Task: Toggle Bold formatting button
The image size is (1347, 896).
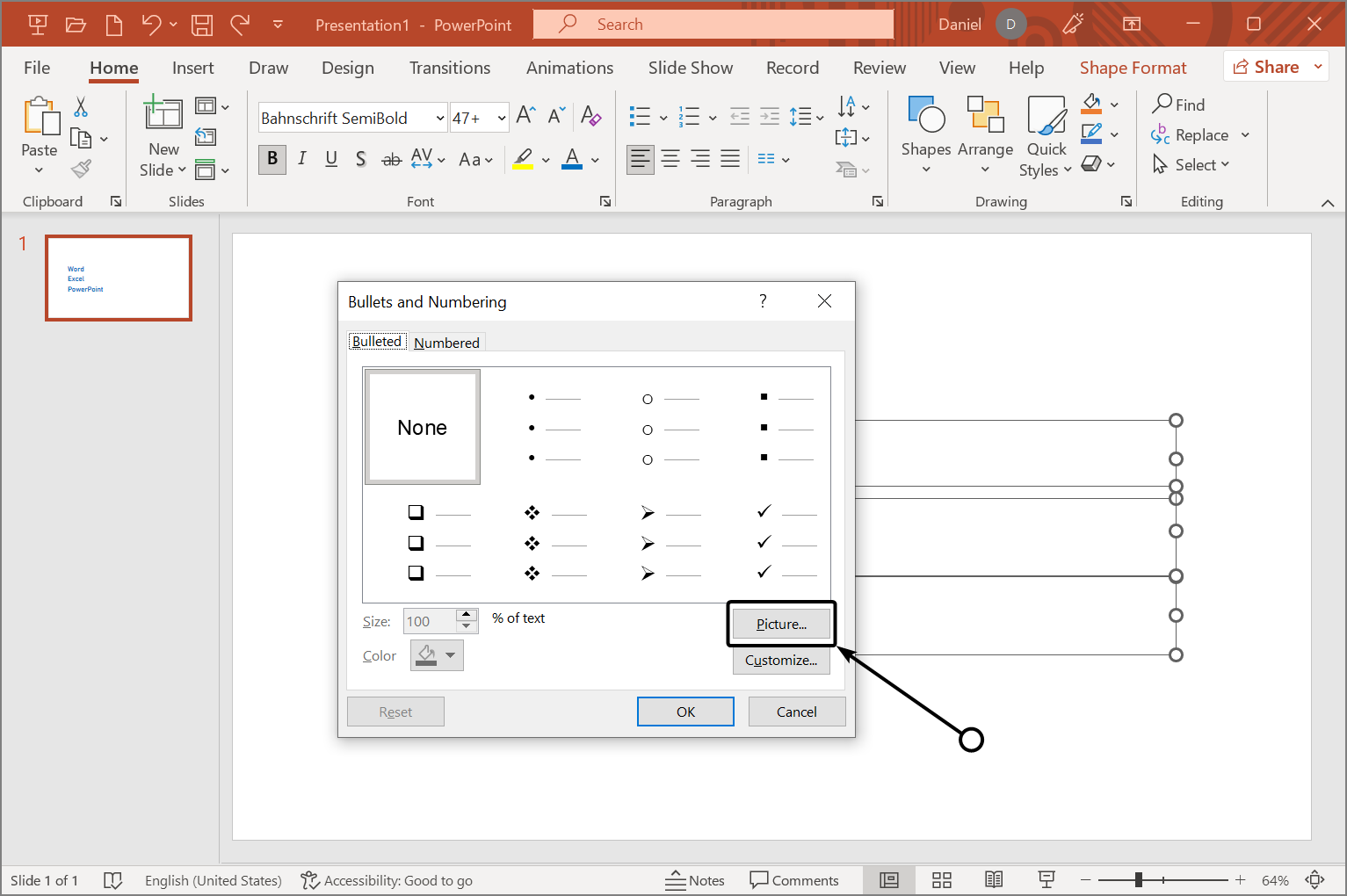Action: point(272,159)
